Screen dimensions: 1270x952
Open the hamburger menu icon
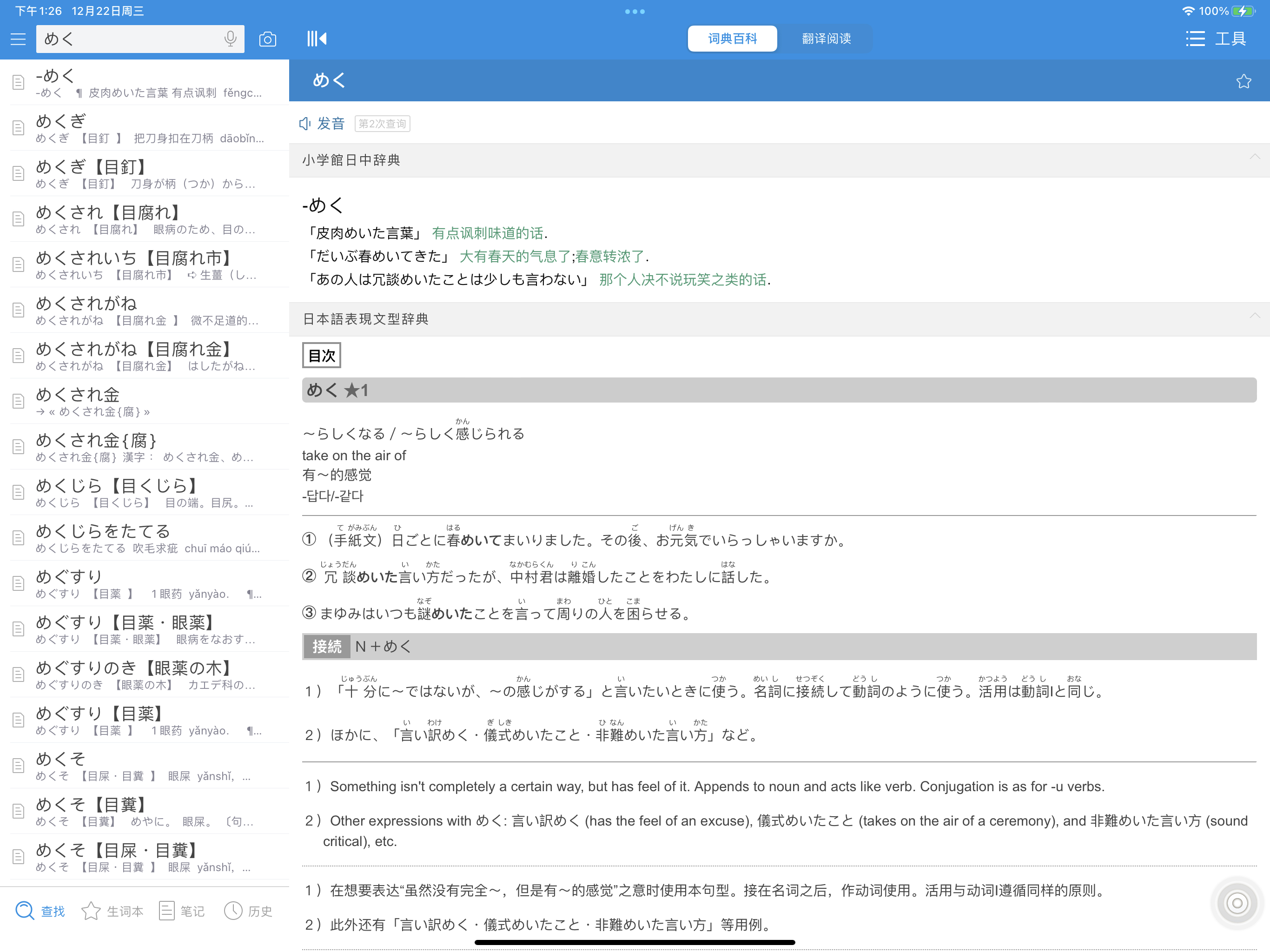(x=19, y=39)
